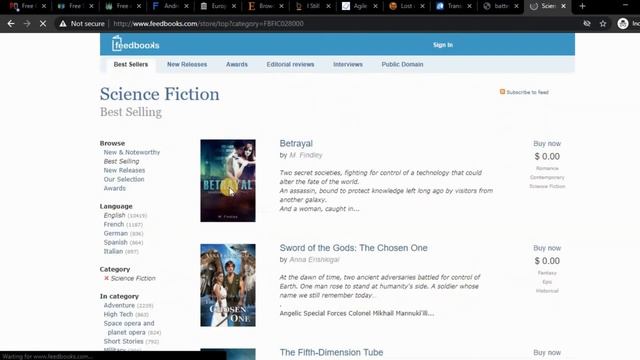Select Best Selling in Browse sidebar
640x360 pixels.
click(121, 161)
